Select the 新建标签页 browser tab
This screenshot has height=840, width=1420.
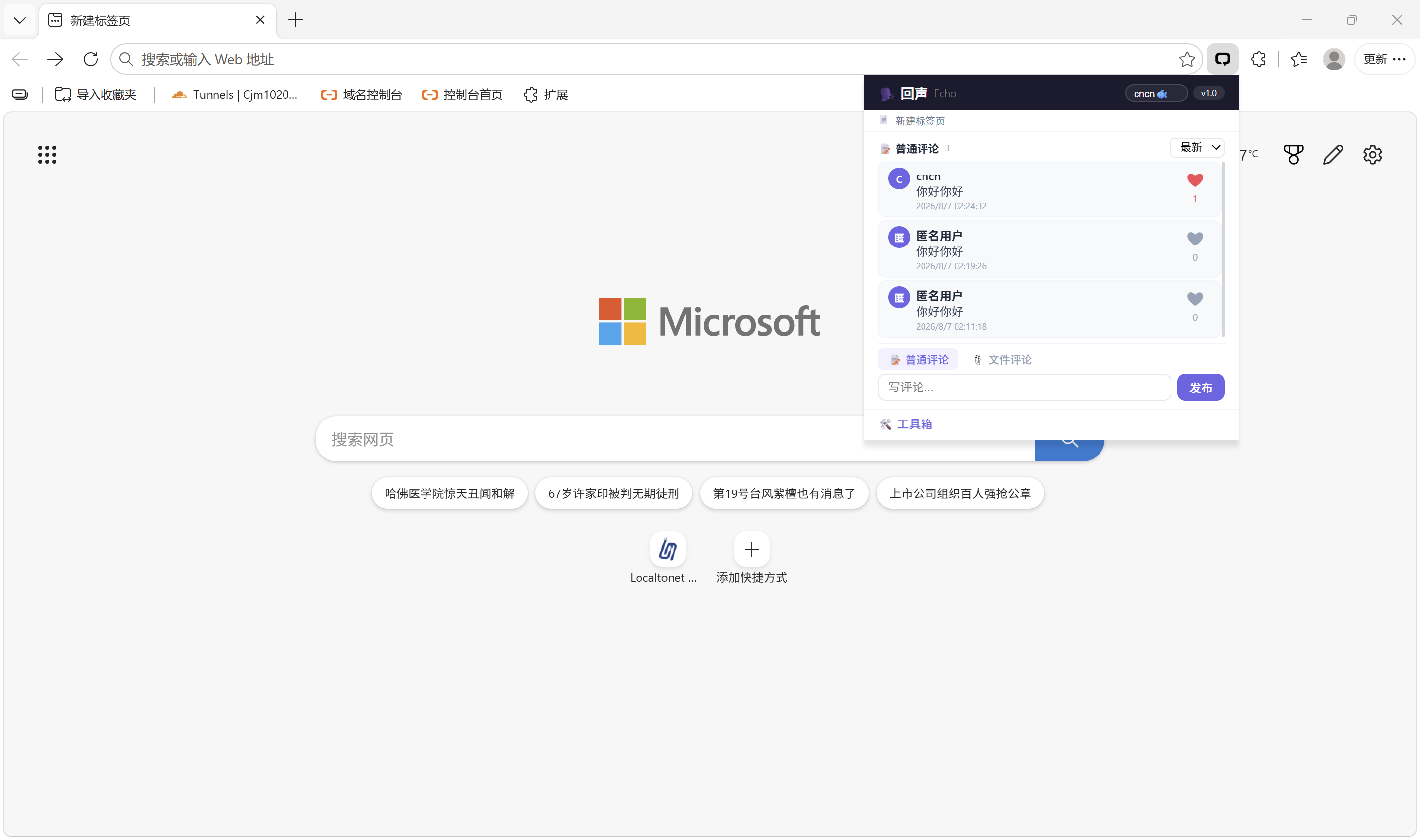tap(157, 20)
